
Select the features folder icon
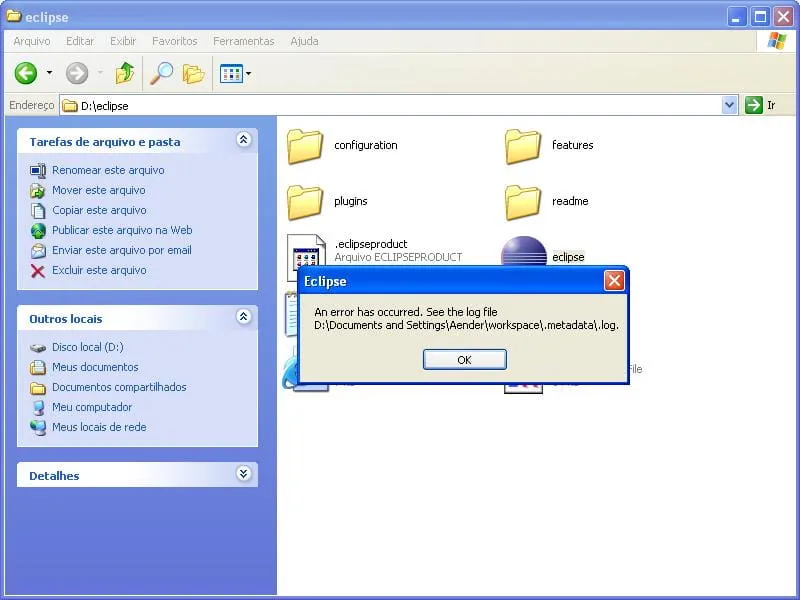(x=523, y=146)
